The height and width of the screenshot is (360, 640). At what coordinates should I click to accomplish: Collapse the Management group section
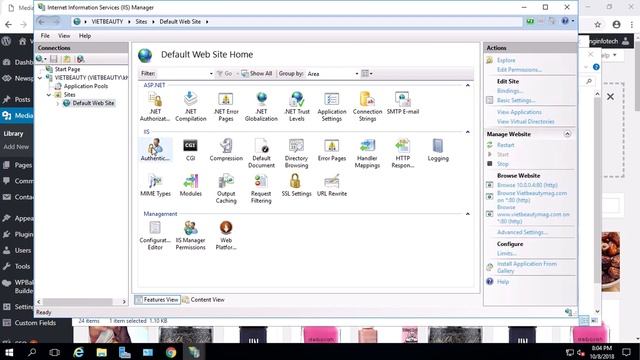tap(468, 214)
